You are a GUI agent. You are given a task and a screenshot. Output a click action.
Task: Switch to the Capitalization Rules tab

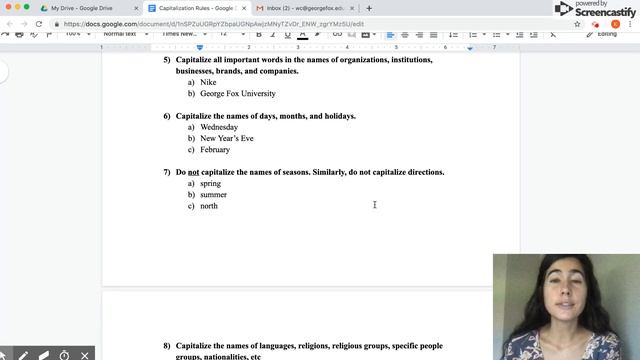pos(197,8)
